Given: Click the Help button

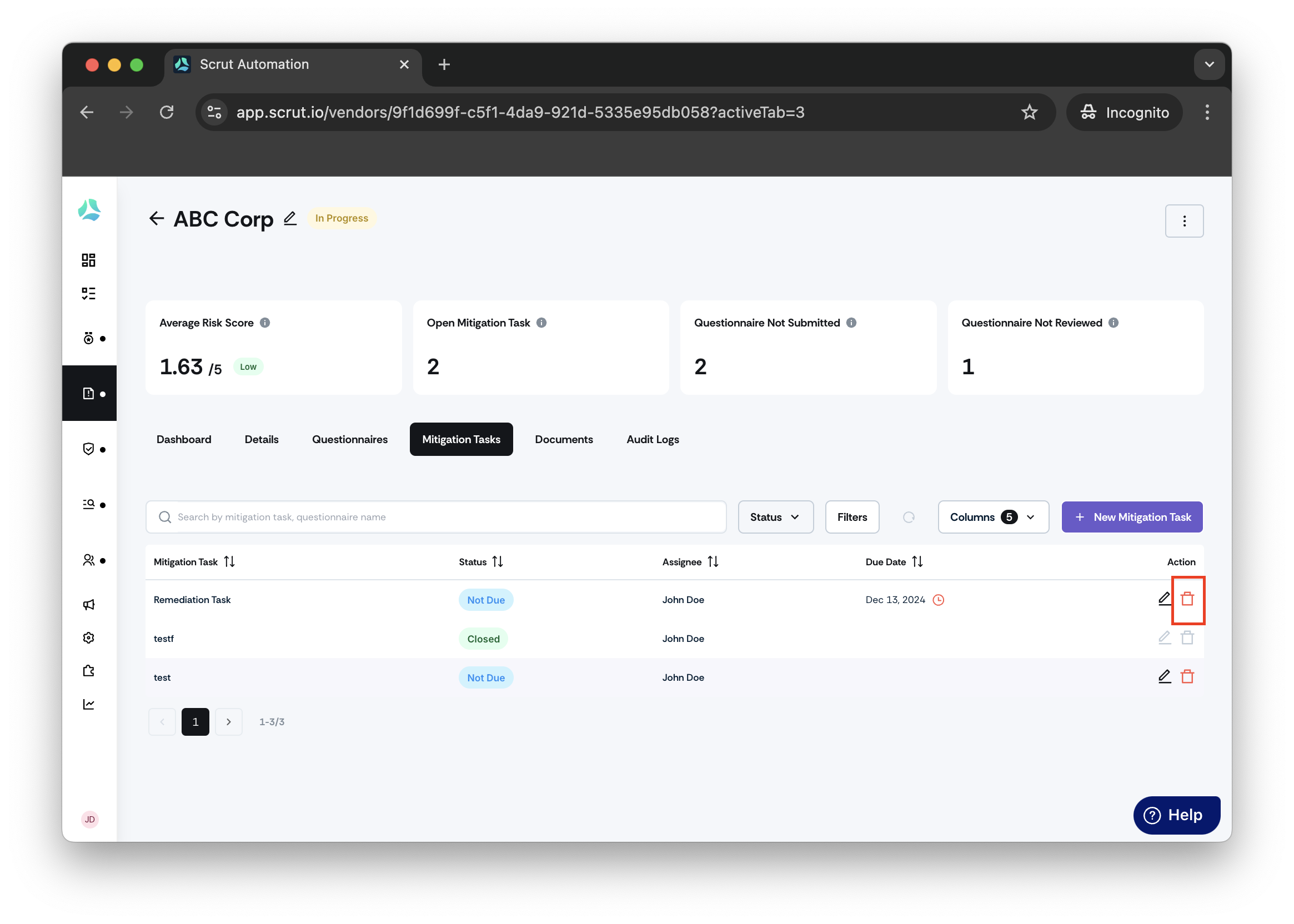Looking at the screenshot, I should pos(1177,815).
